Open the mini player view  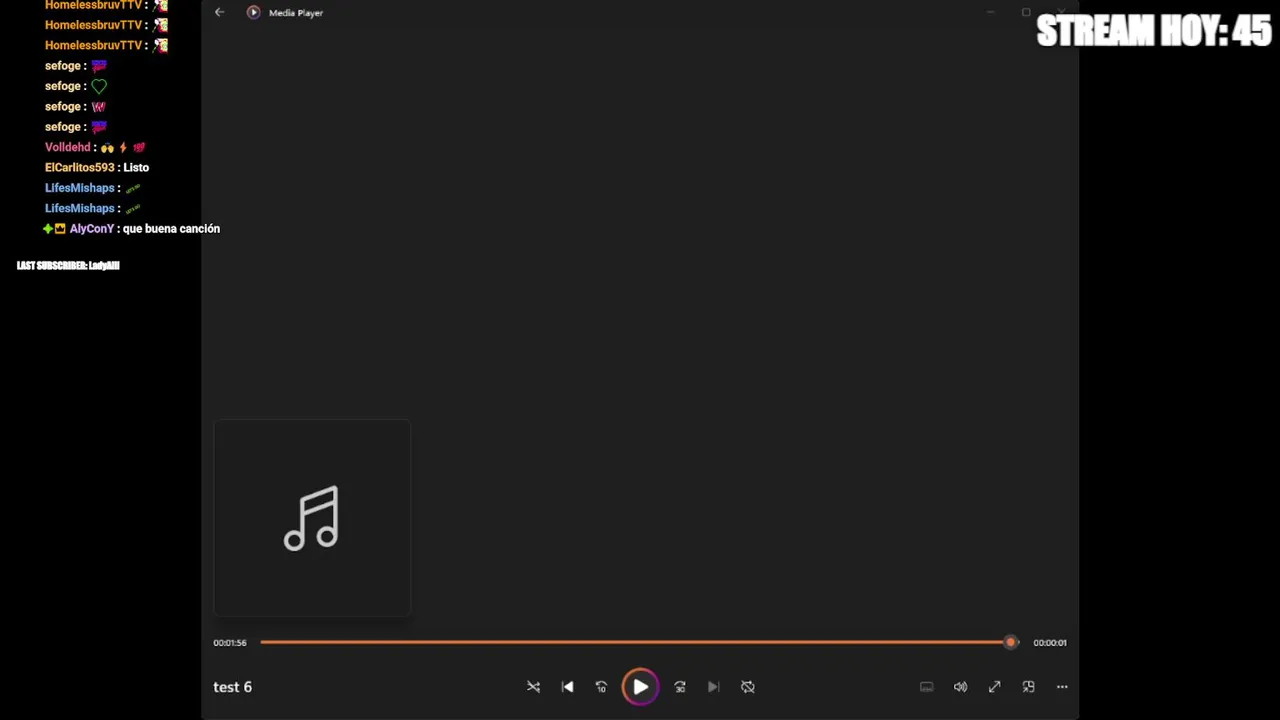(x=1028, y=687)
